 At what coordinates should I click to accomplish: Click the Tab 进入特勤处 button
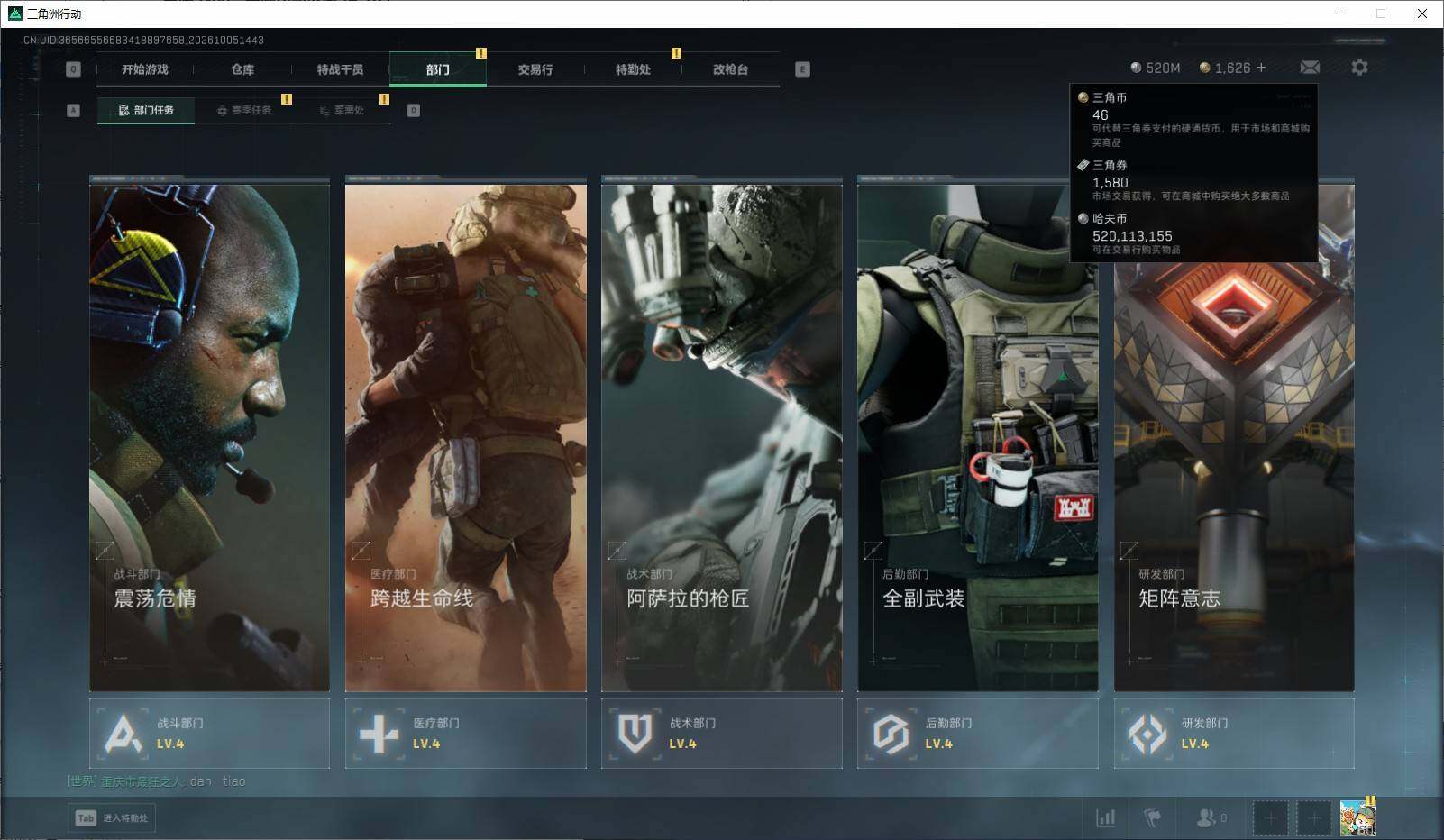click(x=112, y=818)
